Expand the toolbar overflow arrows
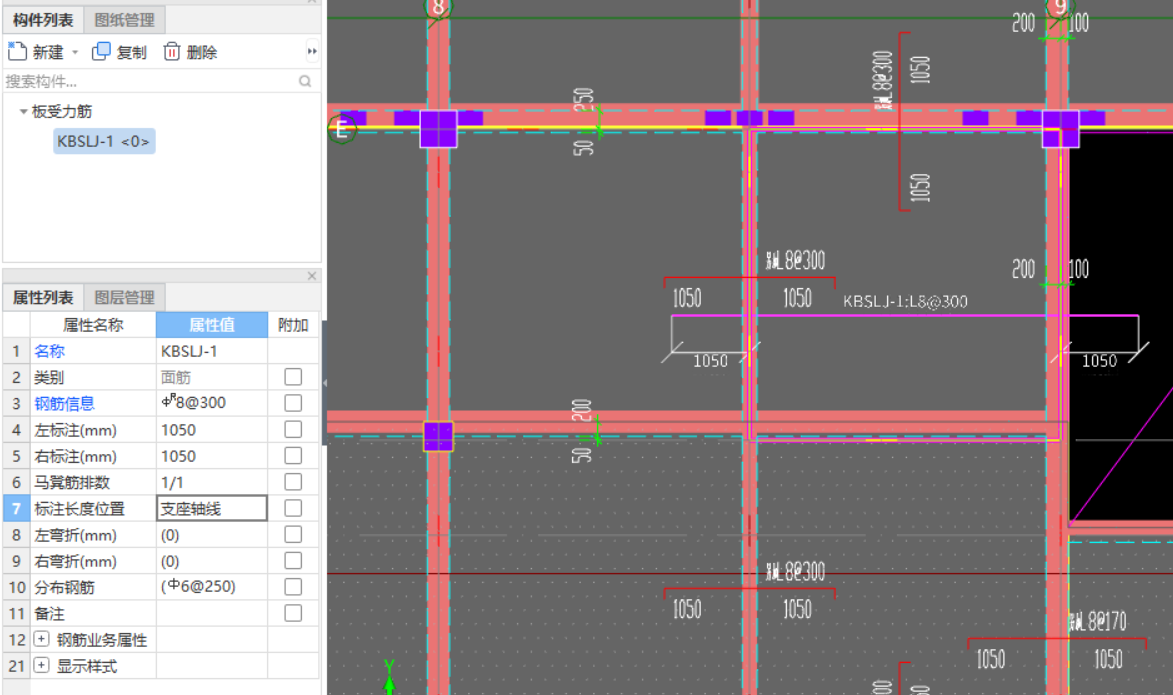 [312, 52]
